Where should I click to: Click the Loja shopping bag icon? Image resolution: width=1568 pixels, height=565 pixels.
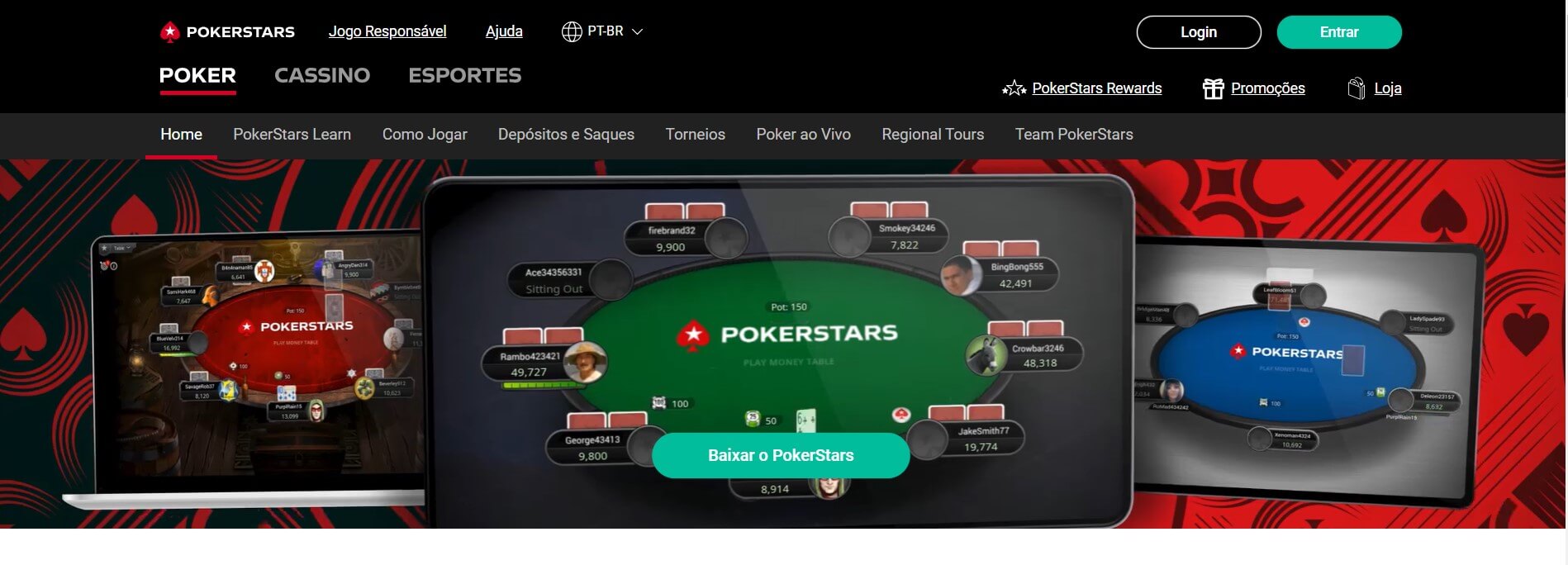1356,88
